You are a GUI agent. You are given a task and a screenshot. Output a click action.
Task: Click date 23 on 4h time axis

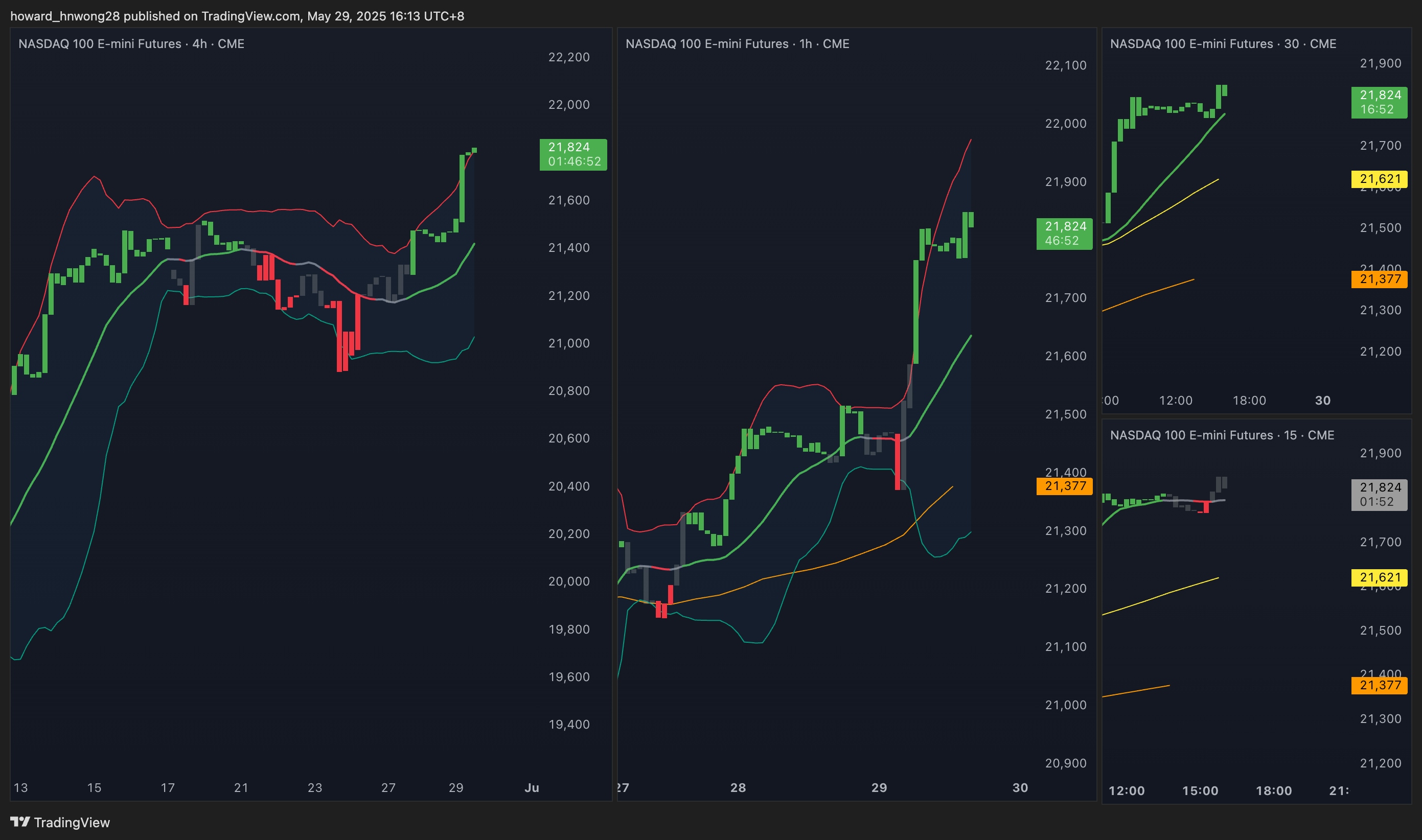coord(314,787)
